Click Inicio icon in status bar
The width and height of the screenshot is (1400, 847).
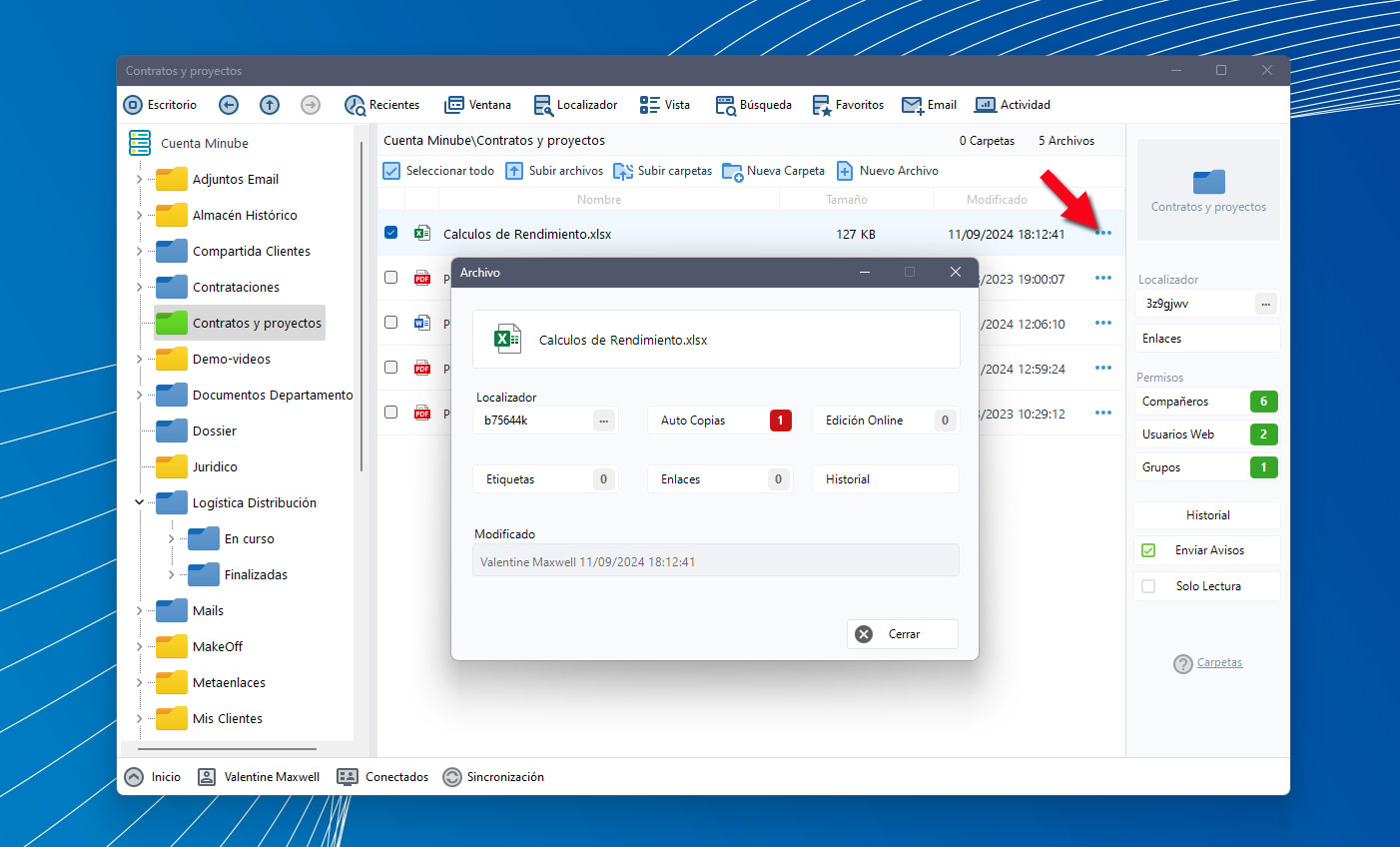click(134, 777)
